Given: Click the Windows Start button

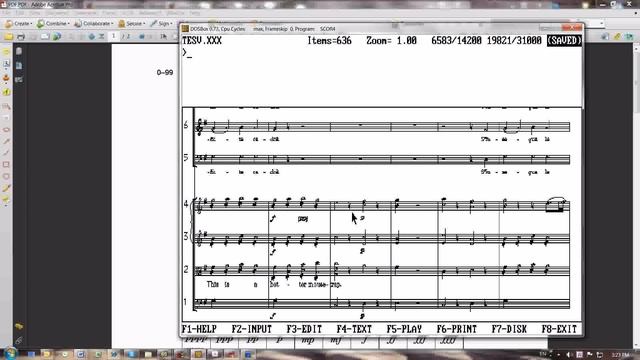Looking at the screenshot, I should [x=10, y=353].
